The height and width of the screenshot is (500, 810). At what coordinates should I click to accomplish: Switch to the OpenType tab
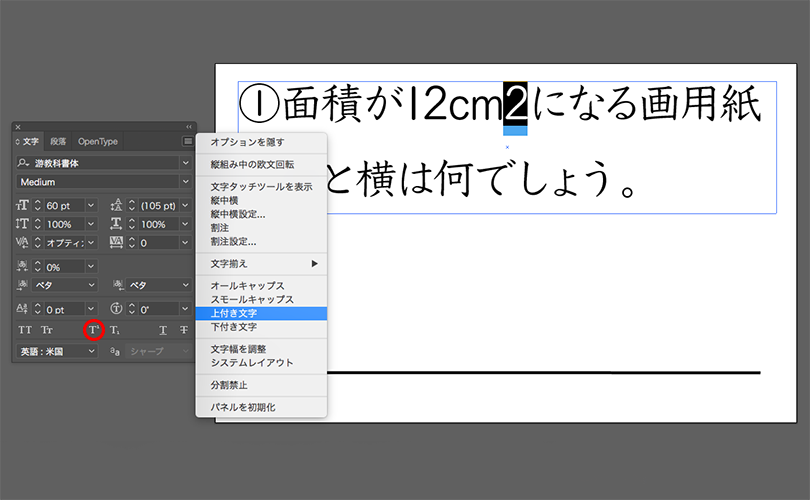point(98,141)
